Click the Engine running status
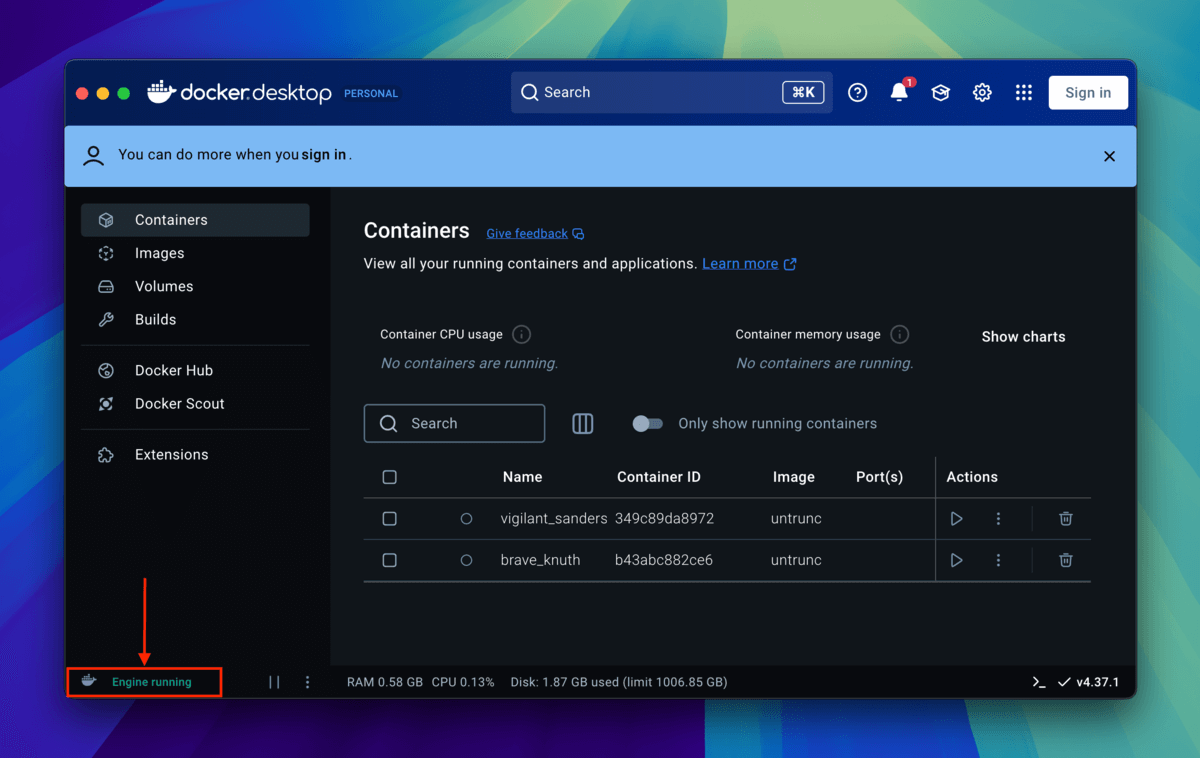Image resolution: width=1200 pixels, height=758 pixels. point(151,682)
